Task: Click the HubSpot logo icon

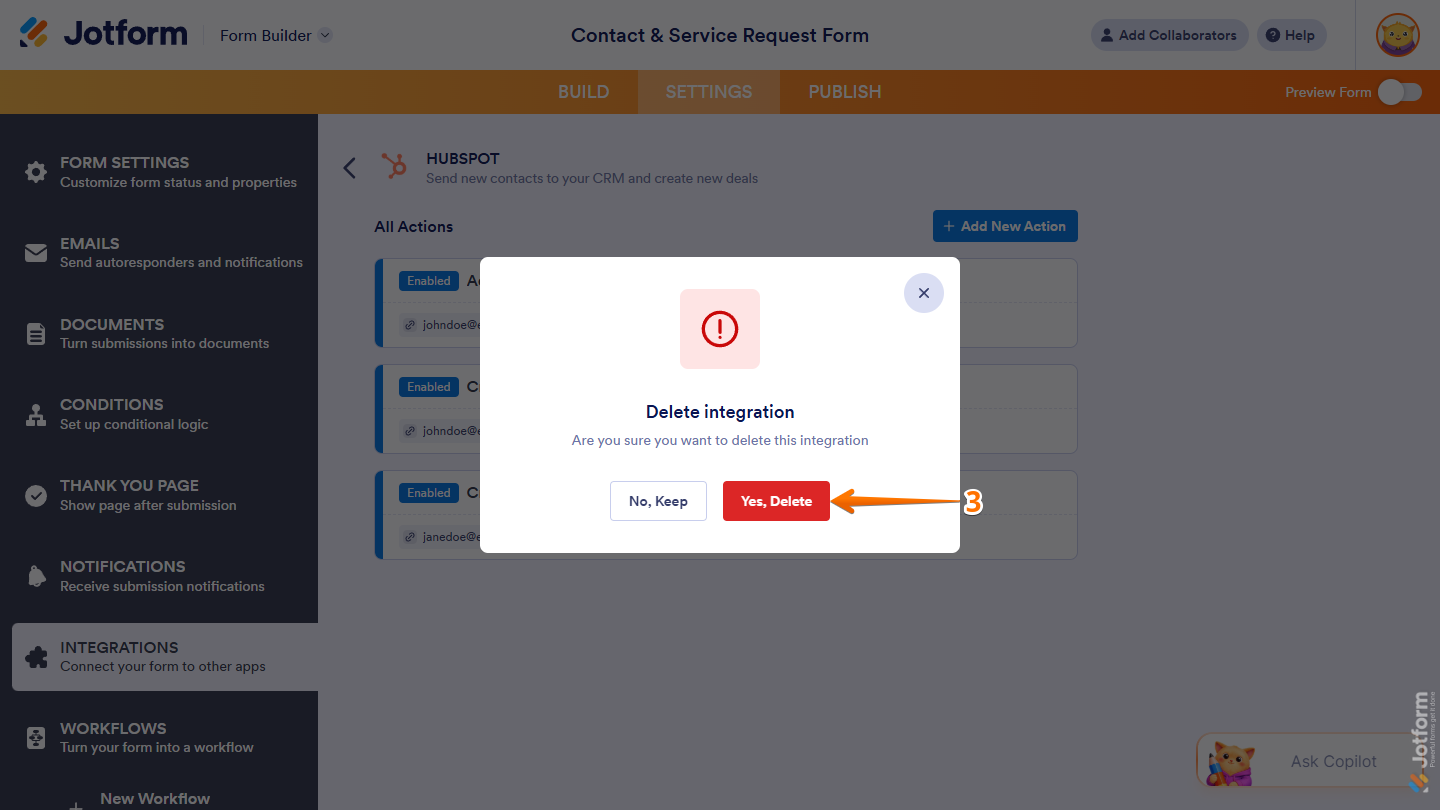Action: pyautogui.click(x=394, y=166)
